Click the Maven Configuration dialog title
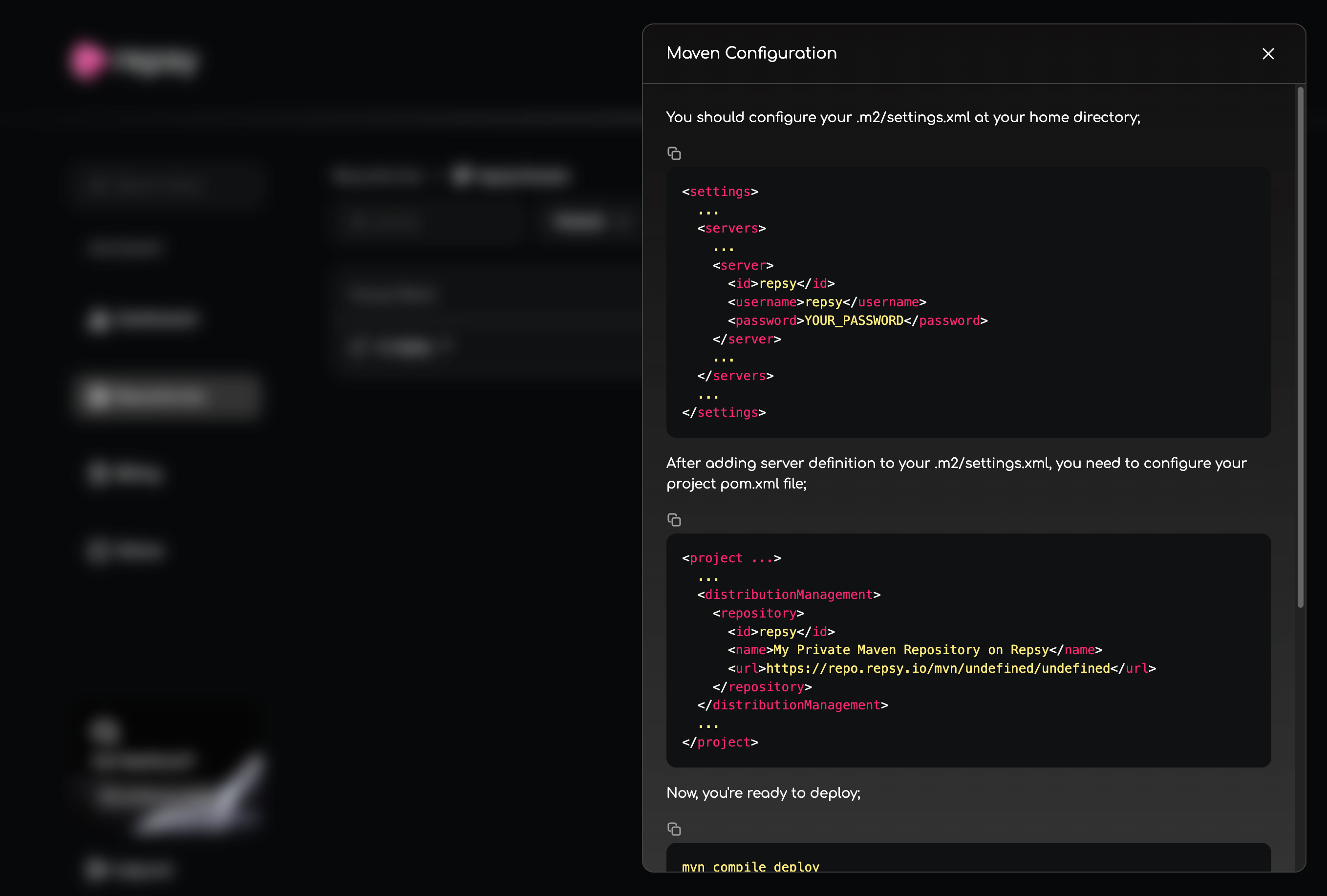Viewport: 1327px width, 896px height. pyautogui.click(x=751, y=53)
